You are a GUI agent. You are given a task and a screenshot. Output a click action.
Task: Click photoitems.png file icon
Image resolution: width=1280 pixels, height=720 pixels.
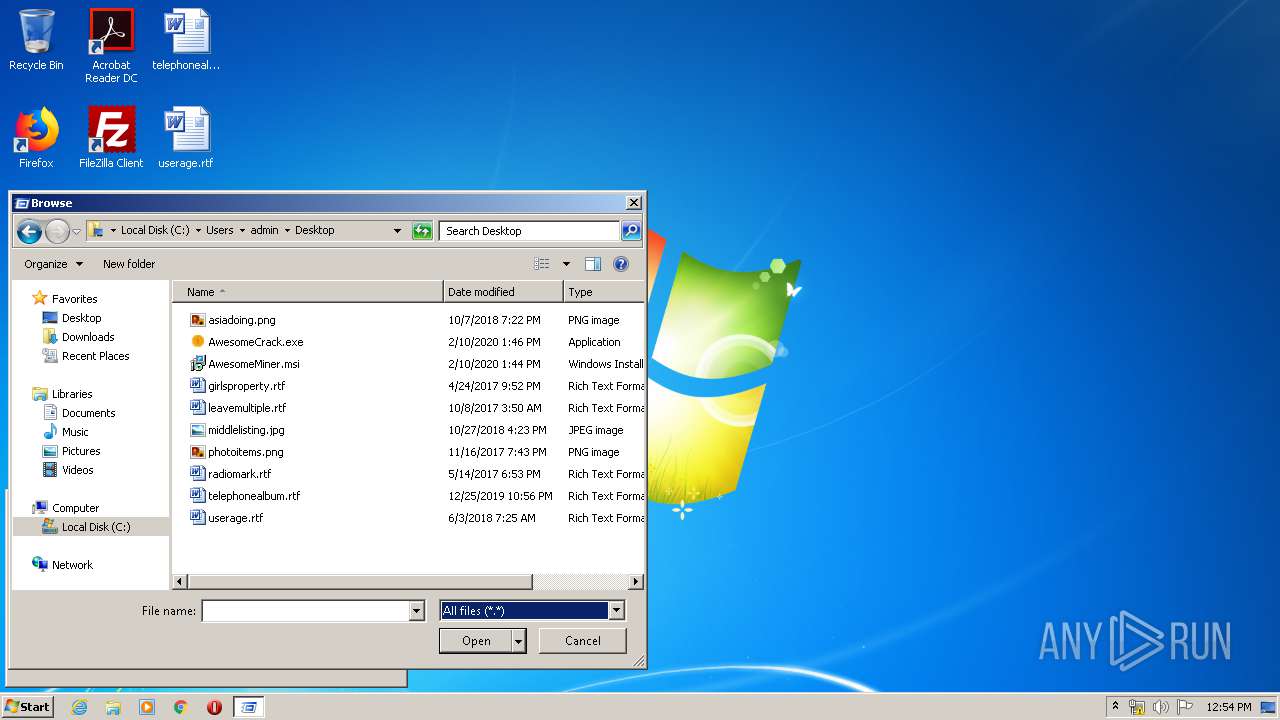click(198, 452)
